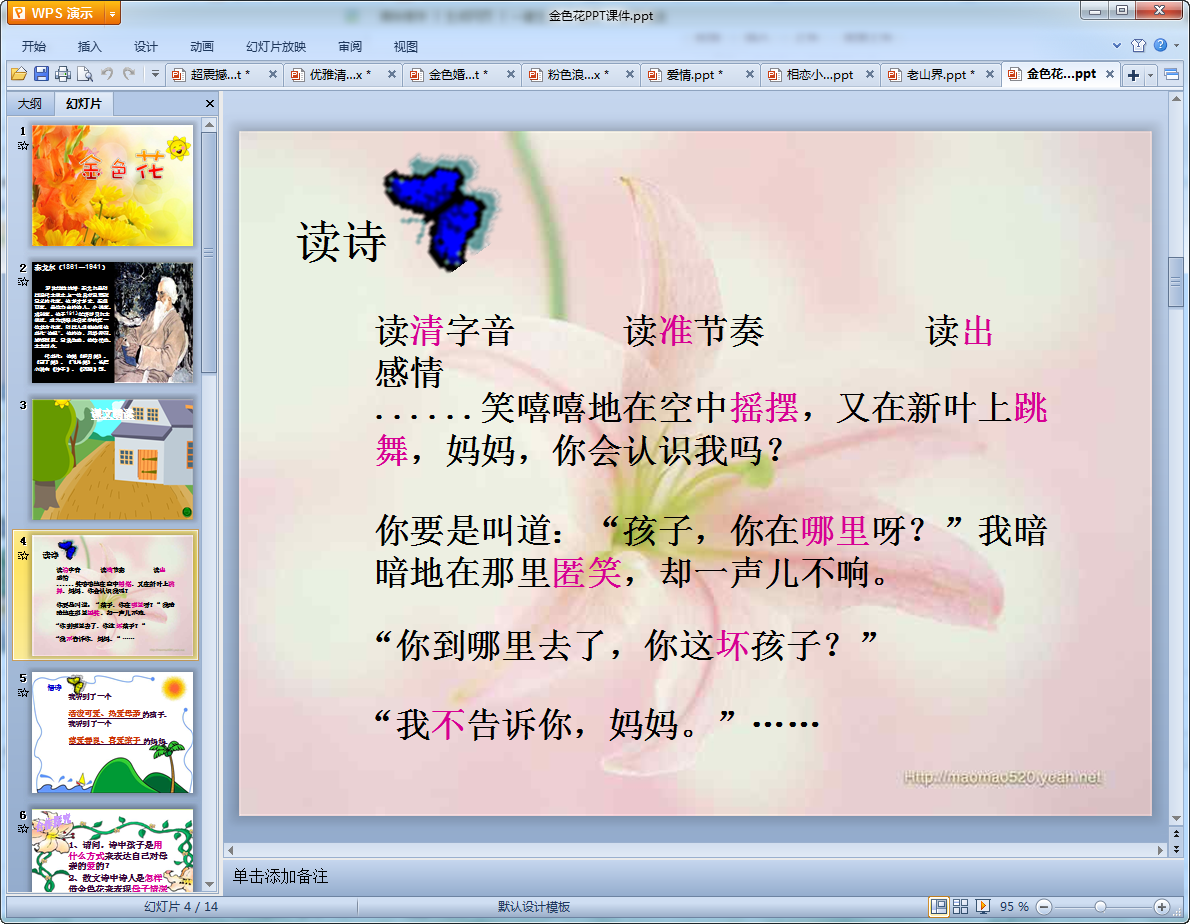1190x924 pixels.
Task: Open file with the folder icon
Action: [x=19, y=74]
